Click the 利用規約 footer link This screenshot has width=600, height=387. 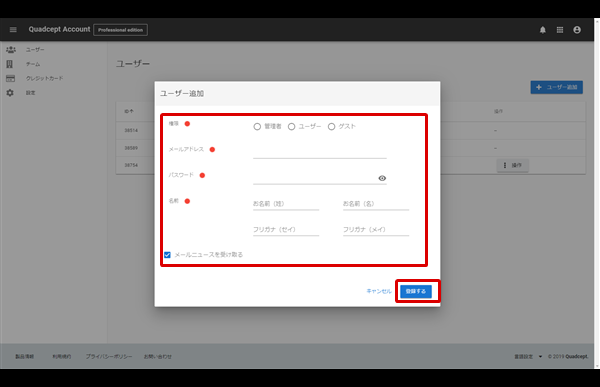[x=62, y=356]
